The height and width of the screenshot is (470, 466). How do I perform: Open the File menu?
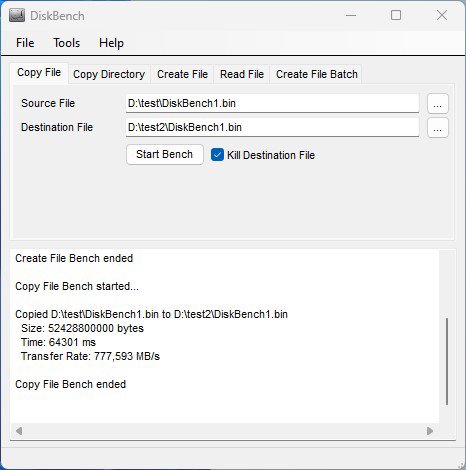click(25, 43)
